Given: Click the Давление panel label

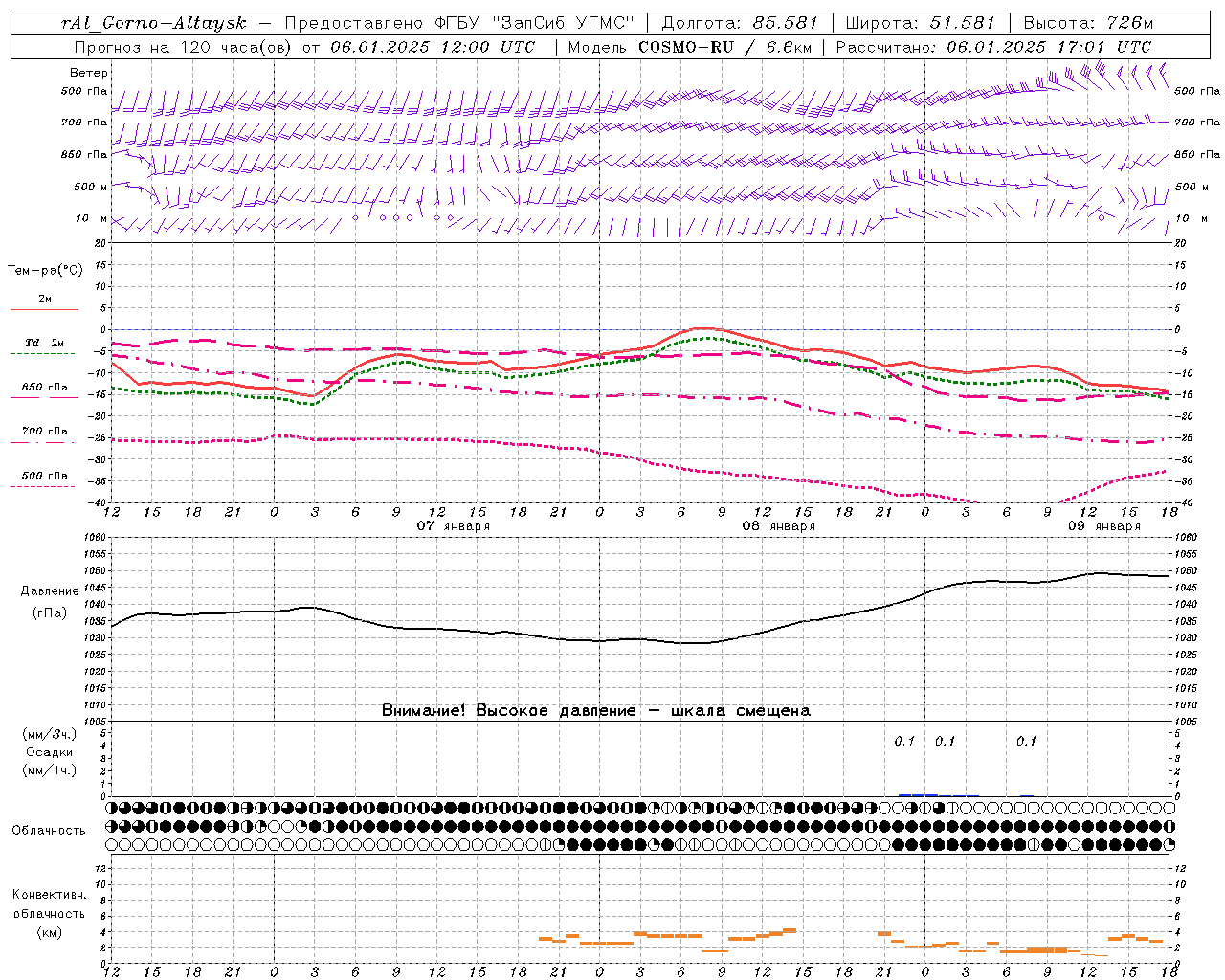Looking at the screenshot, I should point(50,590).
